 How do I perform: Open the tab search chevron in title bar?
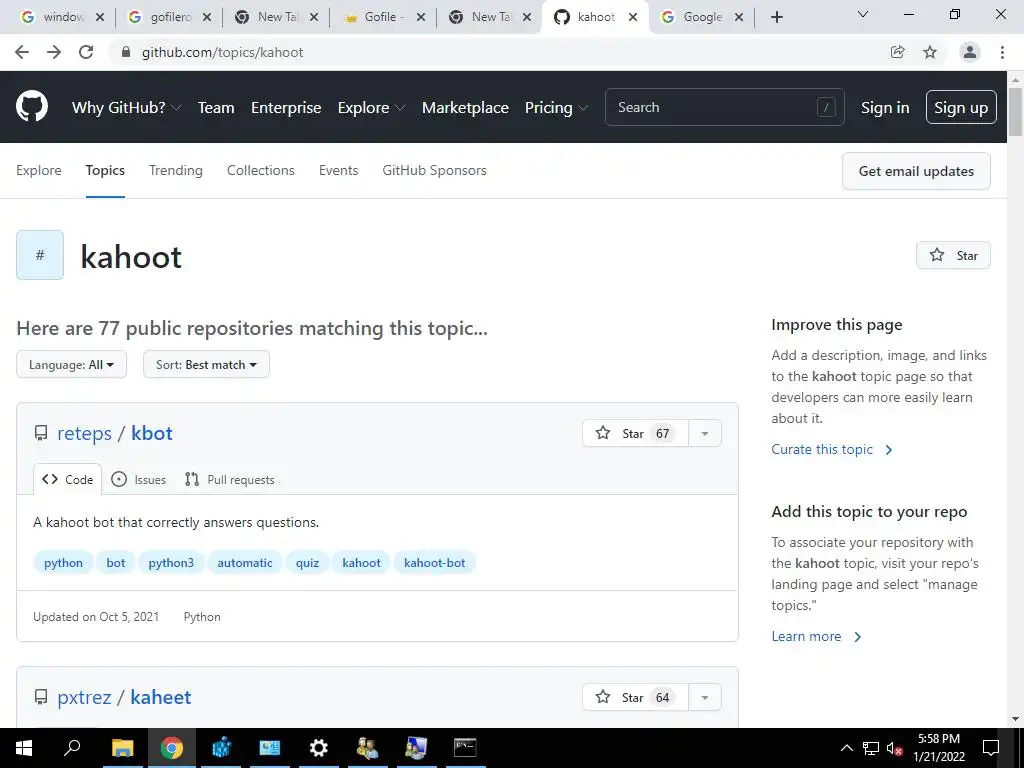pos(863,14)
